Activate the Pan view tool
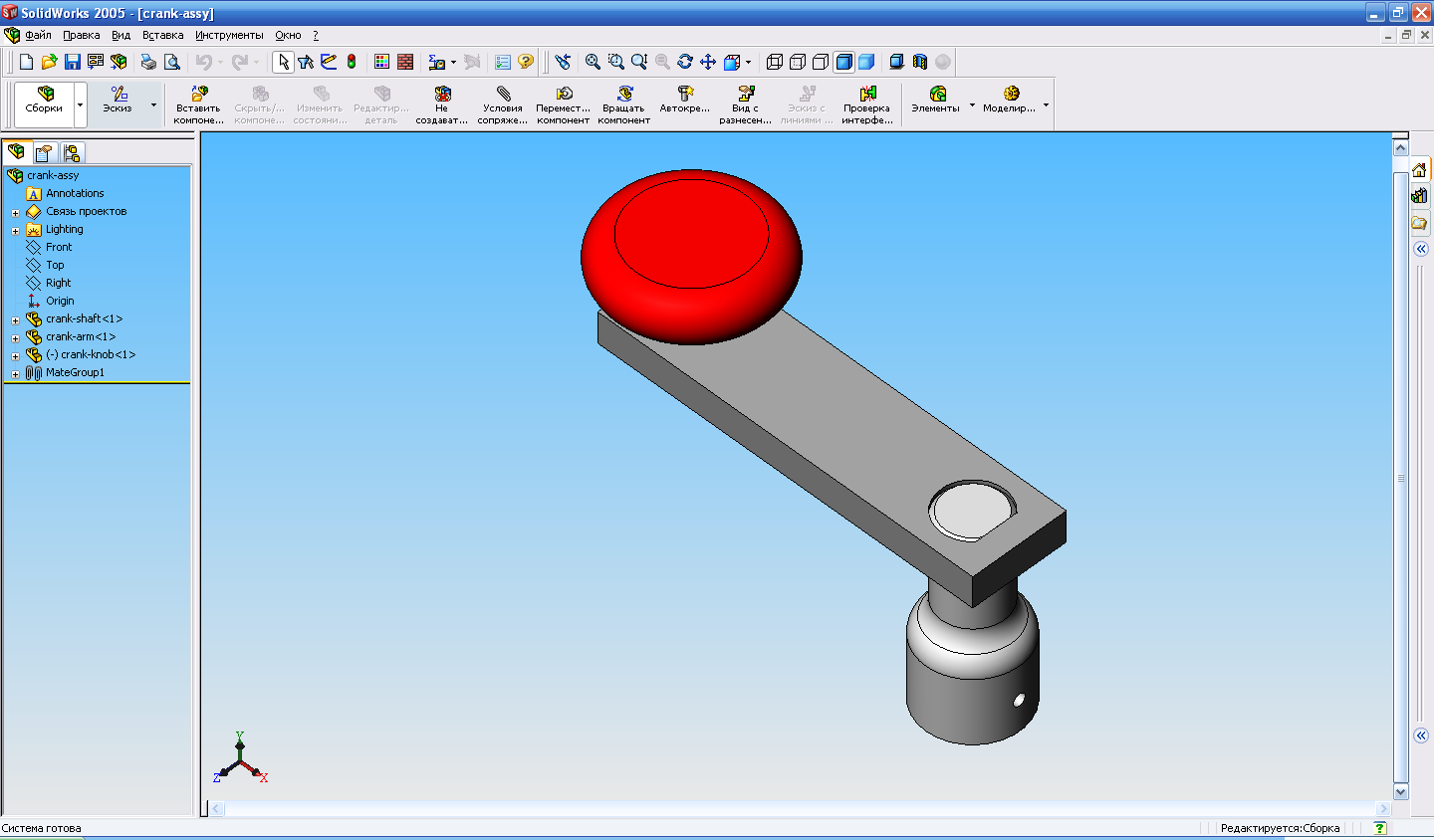This screenshot has height=840, width=1434. [x=708, y=62]
